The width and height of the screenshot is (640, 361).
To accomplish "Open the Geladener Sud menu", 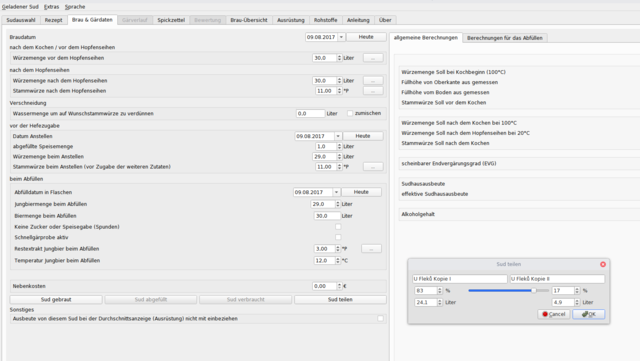I will pos(20,7).
